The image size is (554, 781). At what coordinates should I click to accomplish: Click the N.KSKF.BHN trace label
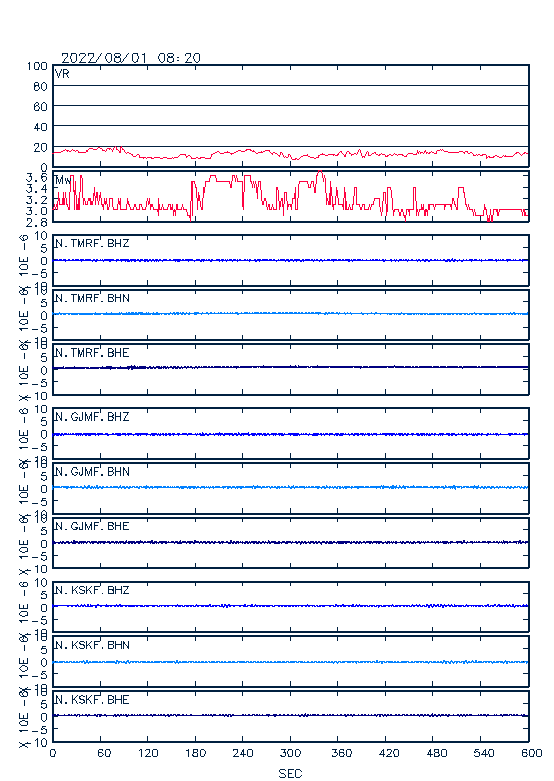(92, 645)
